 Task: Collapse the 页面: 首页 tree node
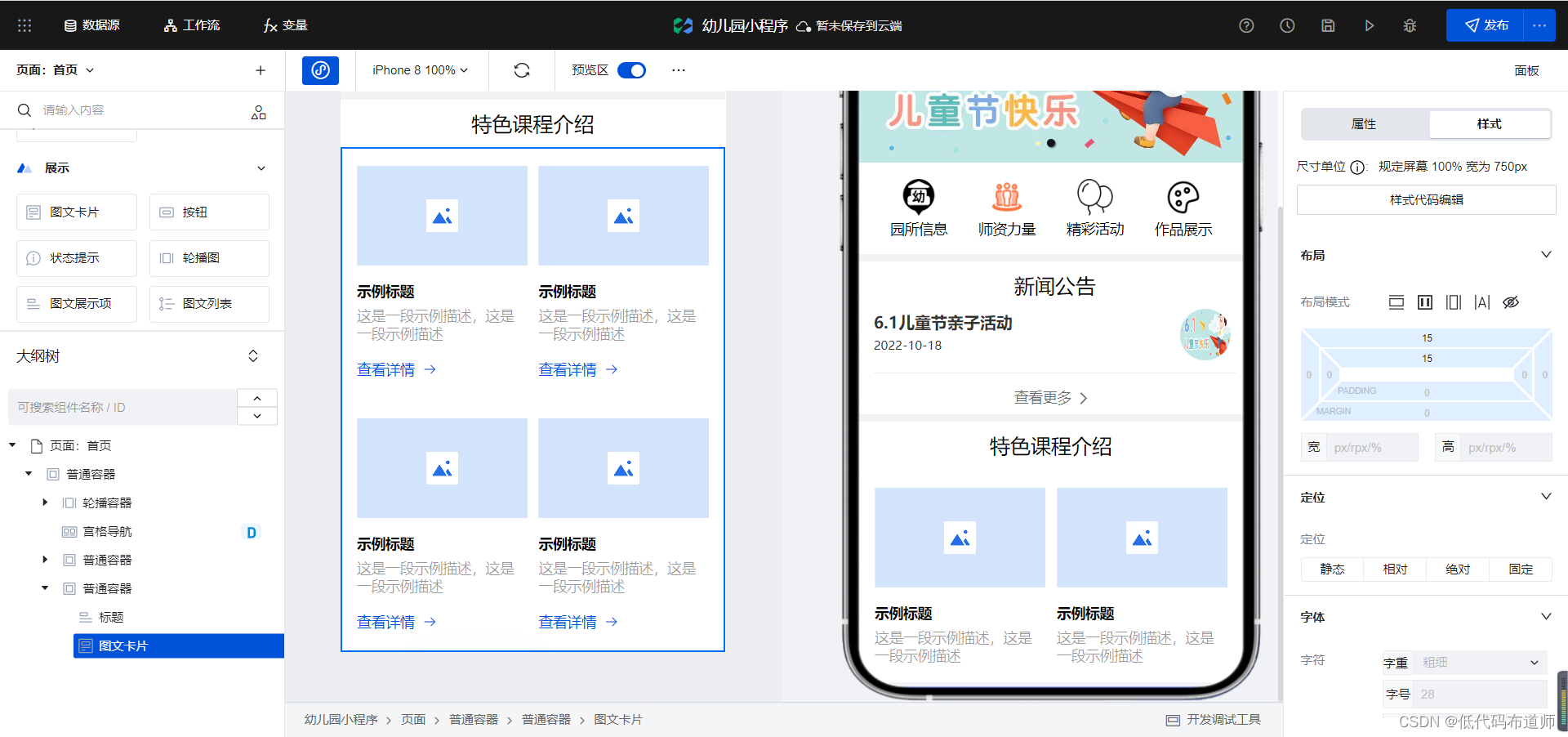pos(13,445)
